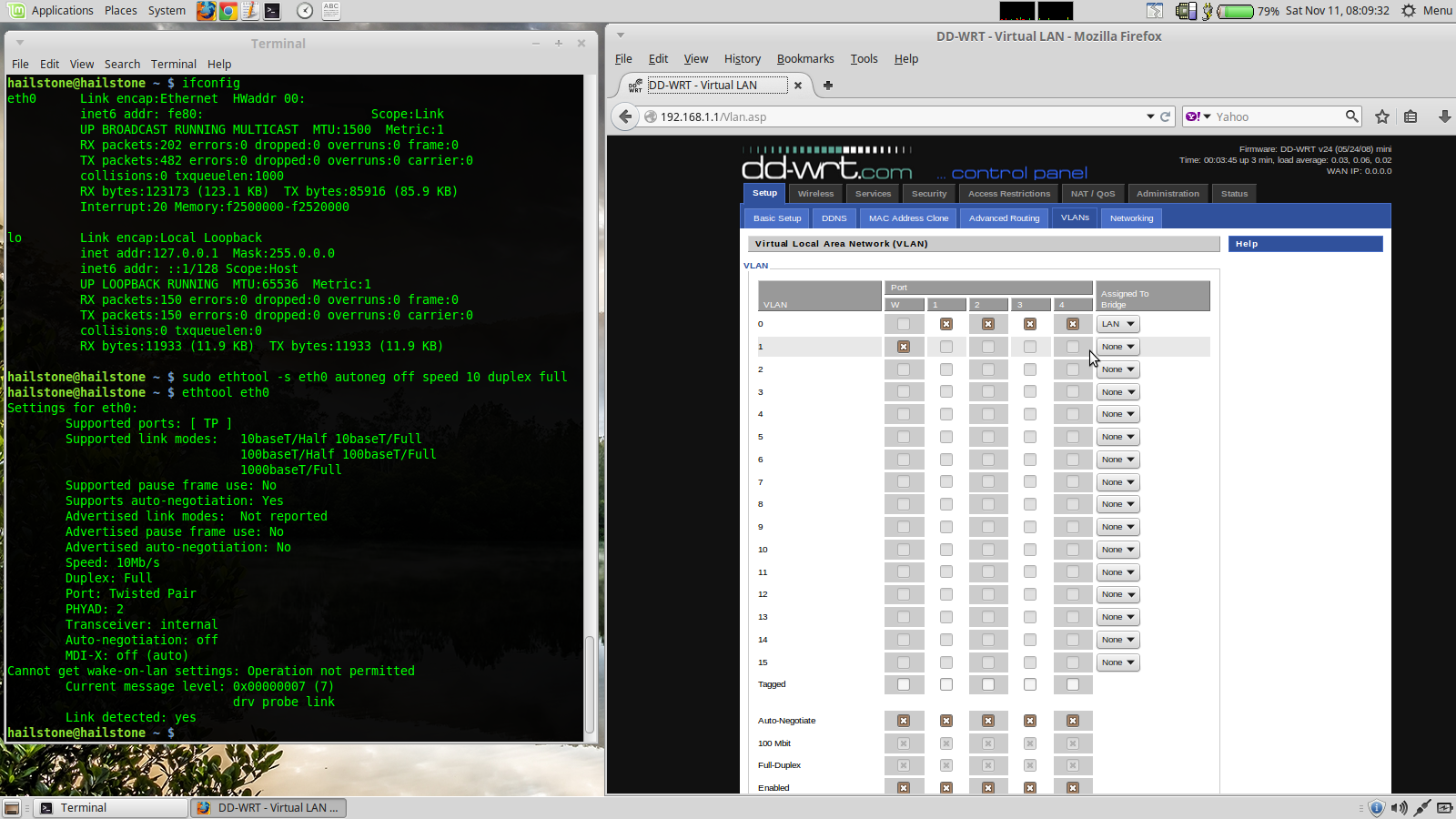Launch Chrome from the top panel

click(228, 11)
